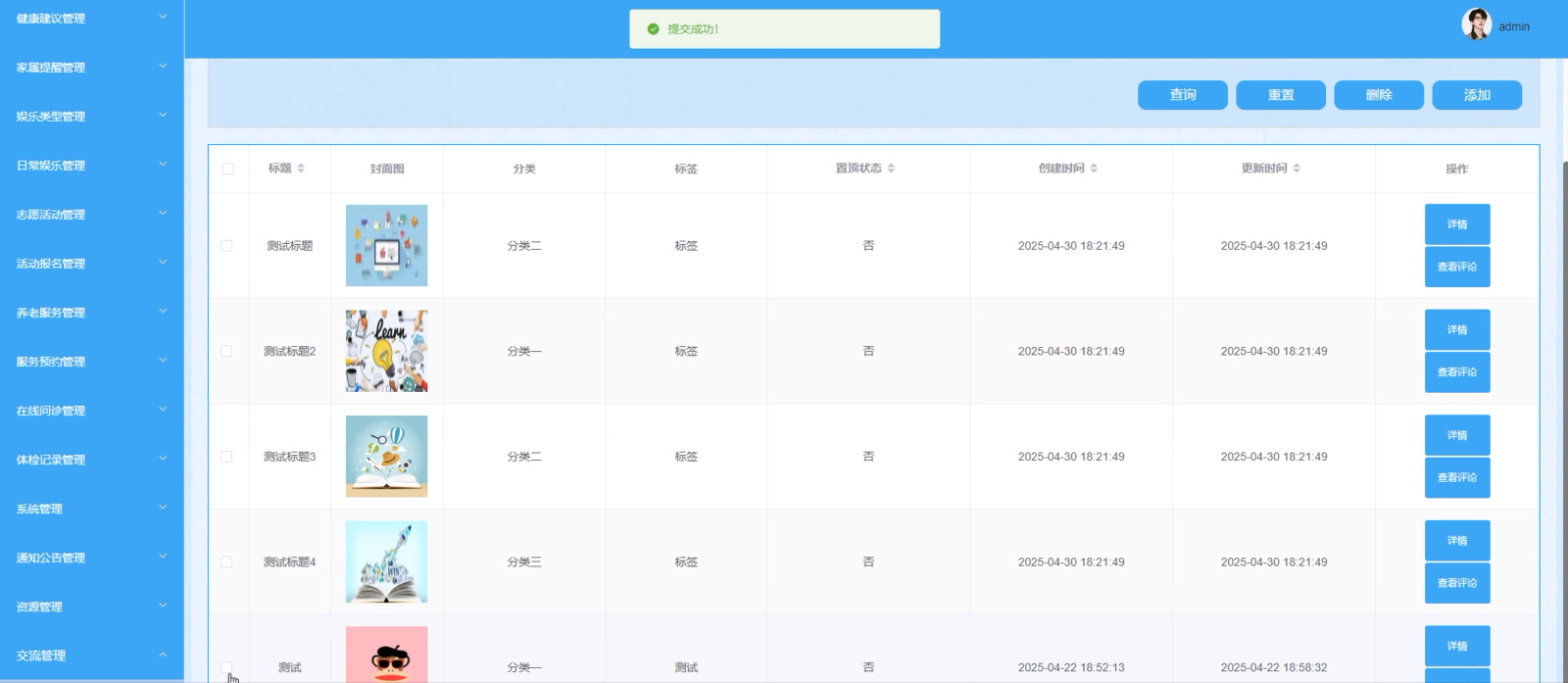Expand 活动报名管理 chevron in sidebar
Screen dimensions: 1568x683
coord(163,263)
